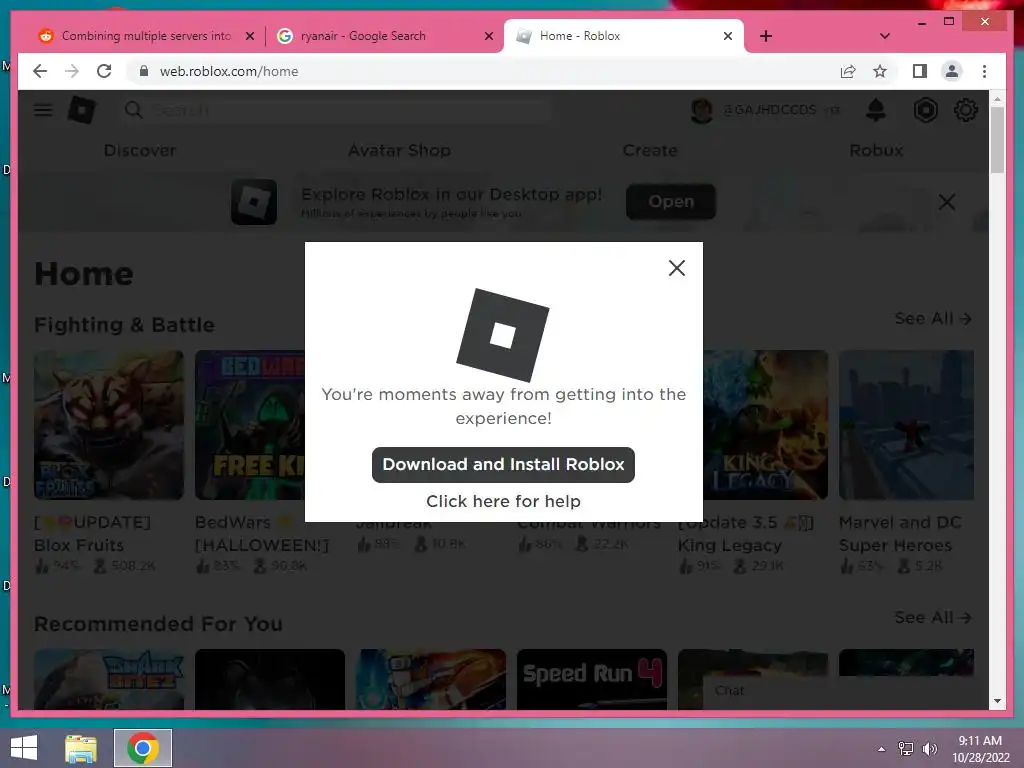This screenshot has height=768, width=1024.
Task: Open the Roblox hamburger navigation menu
Action: (43, 110)
